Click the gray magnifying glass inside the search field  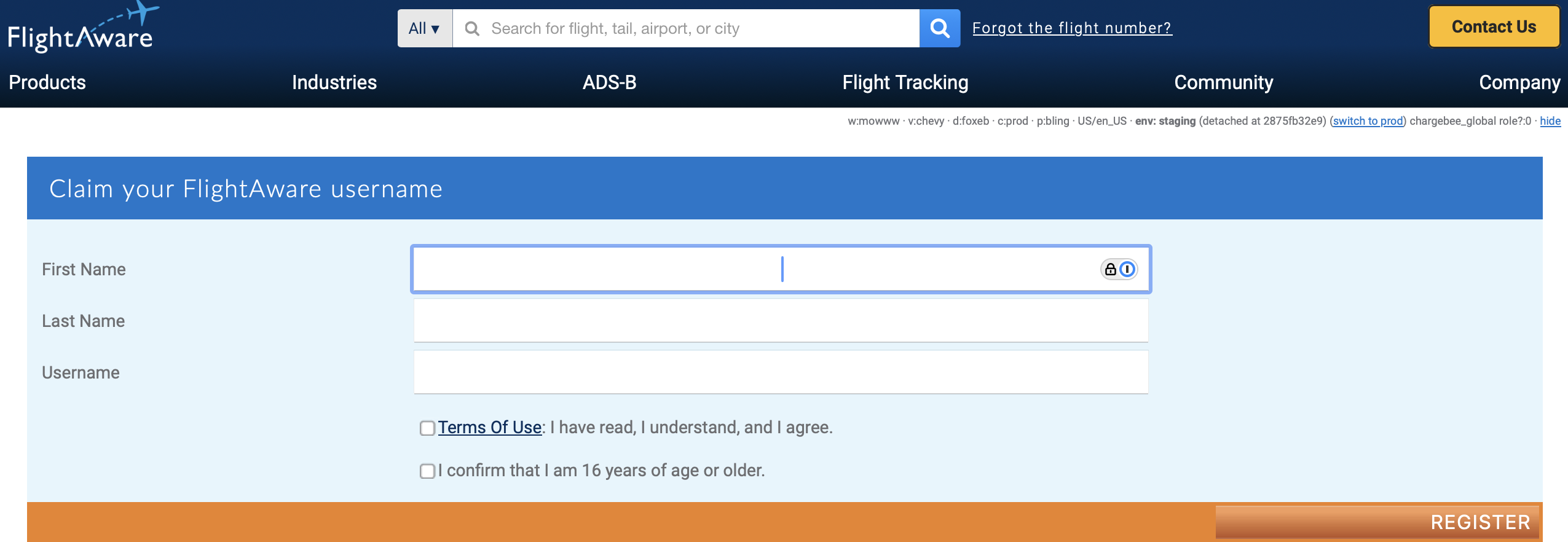tap(473, 28)
